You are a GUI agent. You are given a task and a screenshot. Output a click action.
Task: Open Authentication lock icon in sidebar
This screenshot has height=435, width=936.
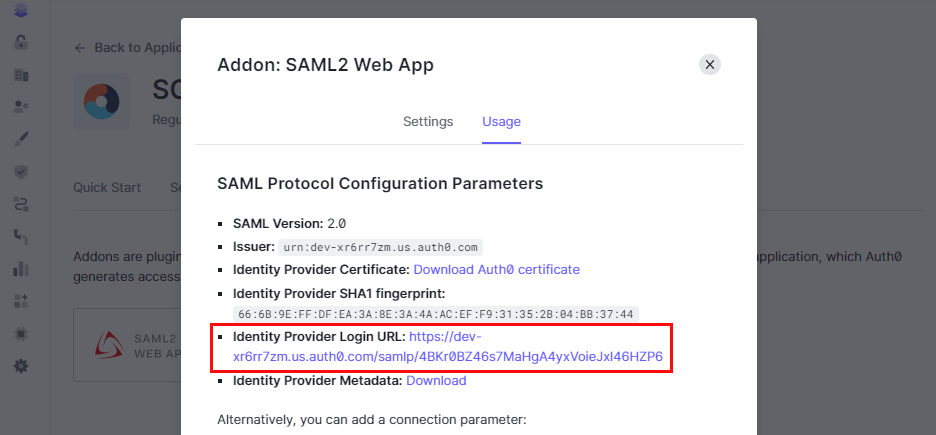click(x=21, y=43)
